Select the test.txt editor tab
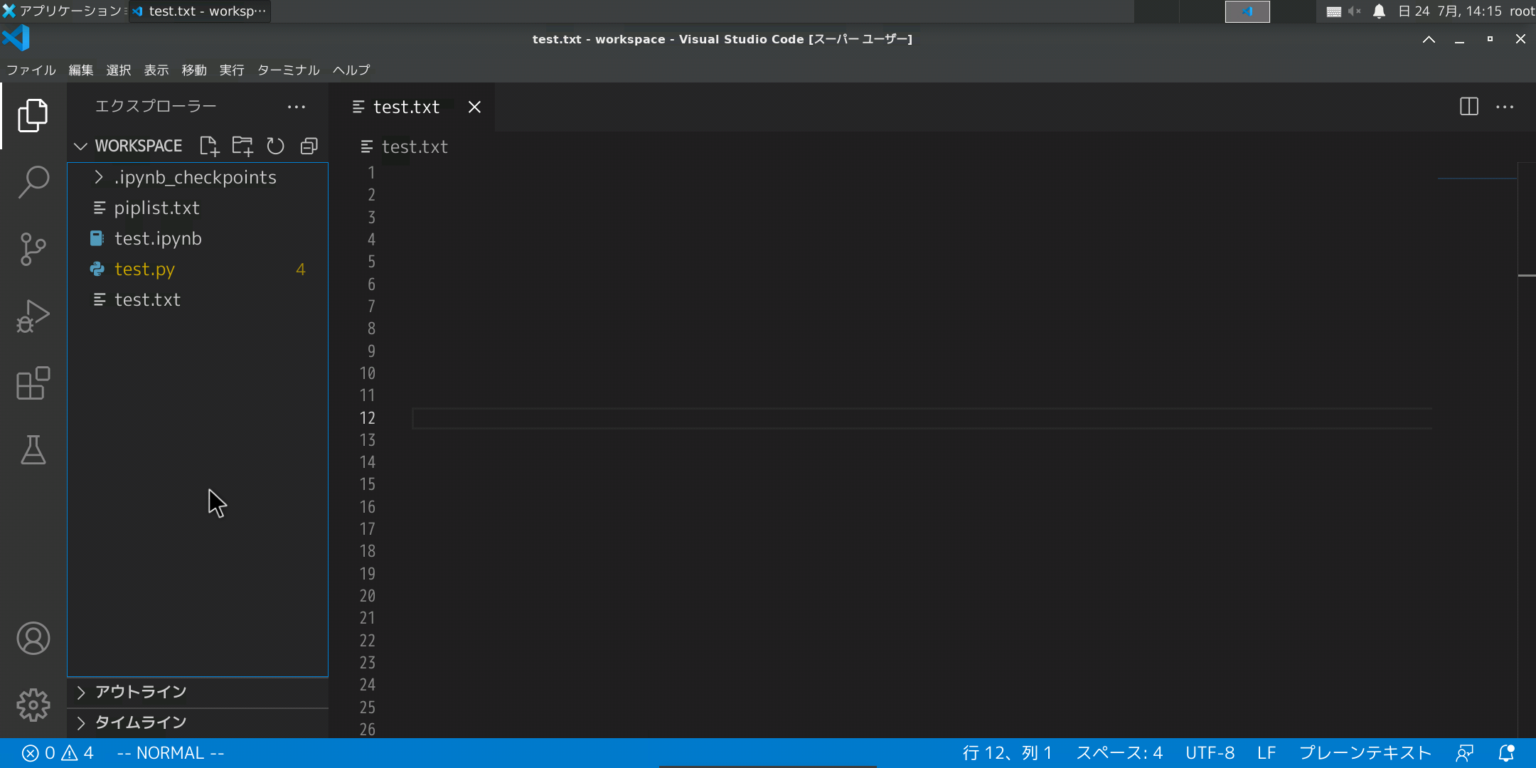The image size is (1536, 768). click(x=406, y=106)
